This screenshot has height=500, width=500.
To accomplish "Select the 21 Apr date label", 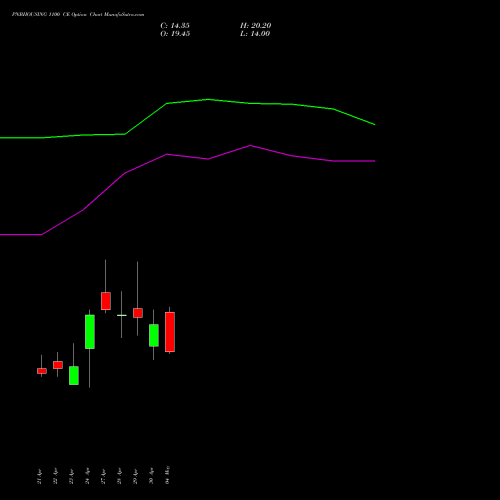I will click(x=39, y=477).
